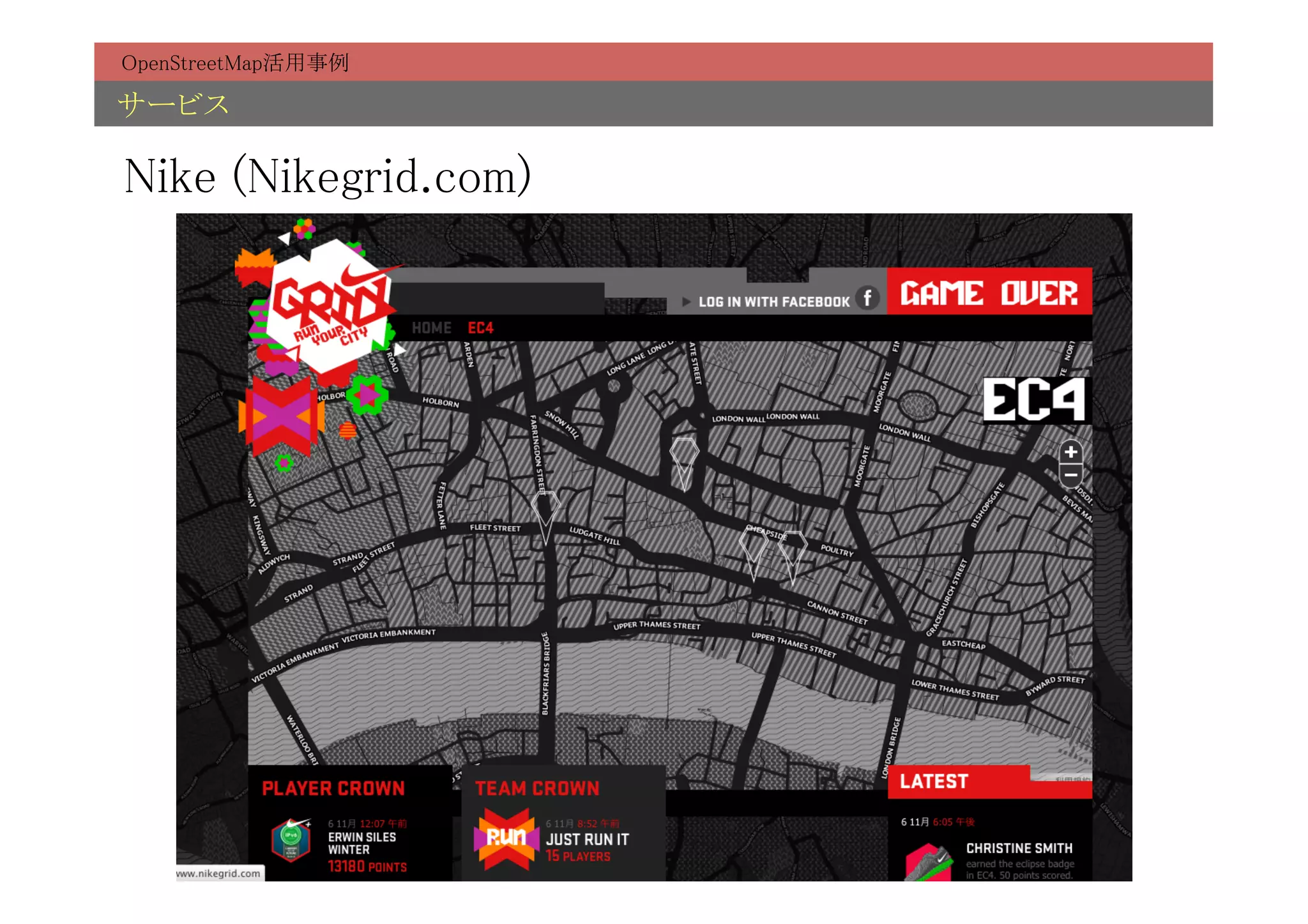Click the red and magenta X emblem
1308x924 pixels.
point(281,417)
